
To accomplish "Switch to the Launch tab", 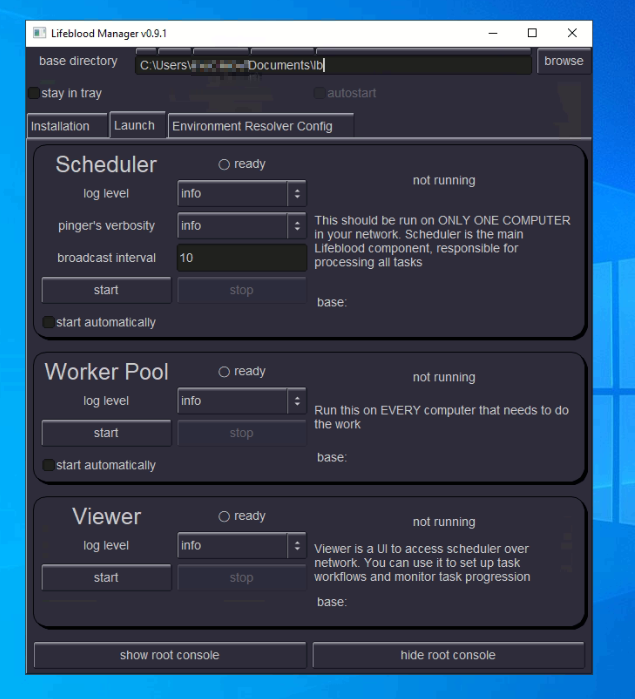I will (x=138, y=125).
